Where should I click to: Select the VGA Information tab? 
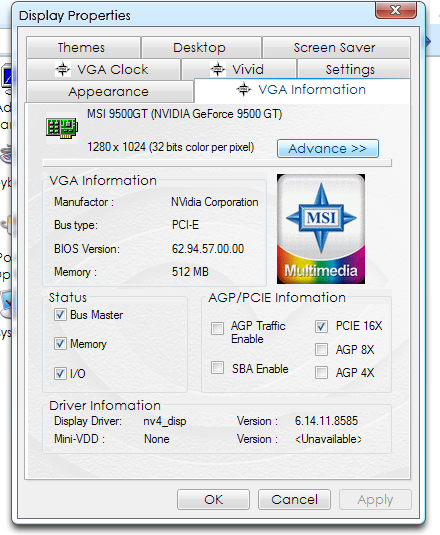(x=302, y=90)
